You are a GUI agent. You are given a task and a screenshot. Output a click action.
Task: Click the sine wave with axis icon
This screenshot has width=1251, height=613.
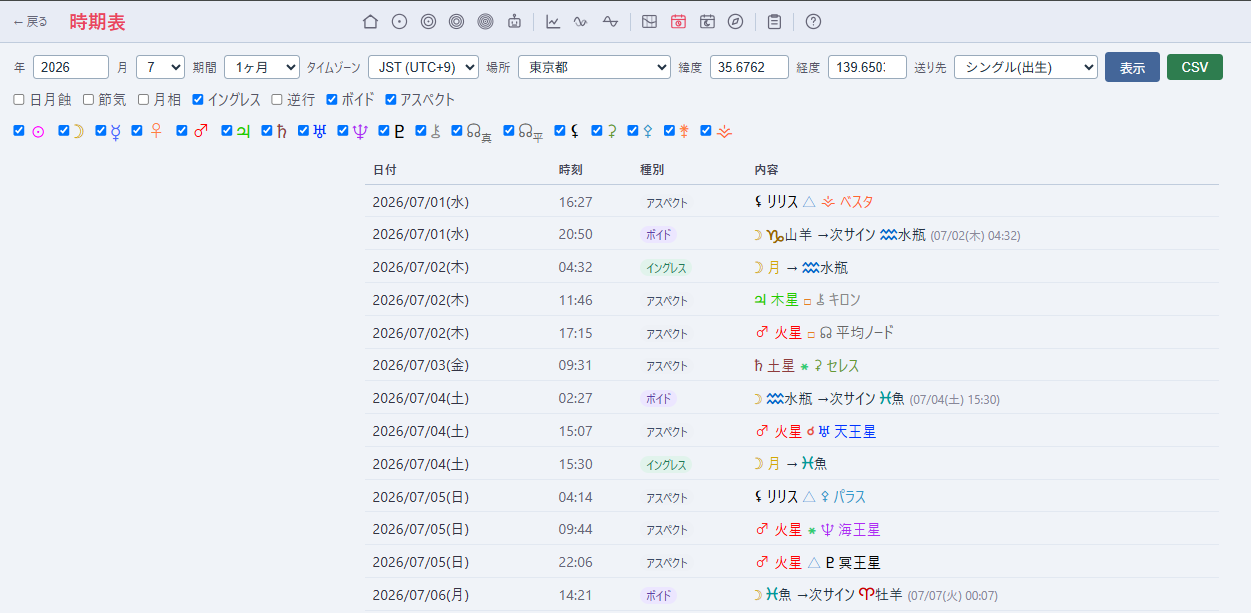[610, 21]
